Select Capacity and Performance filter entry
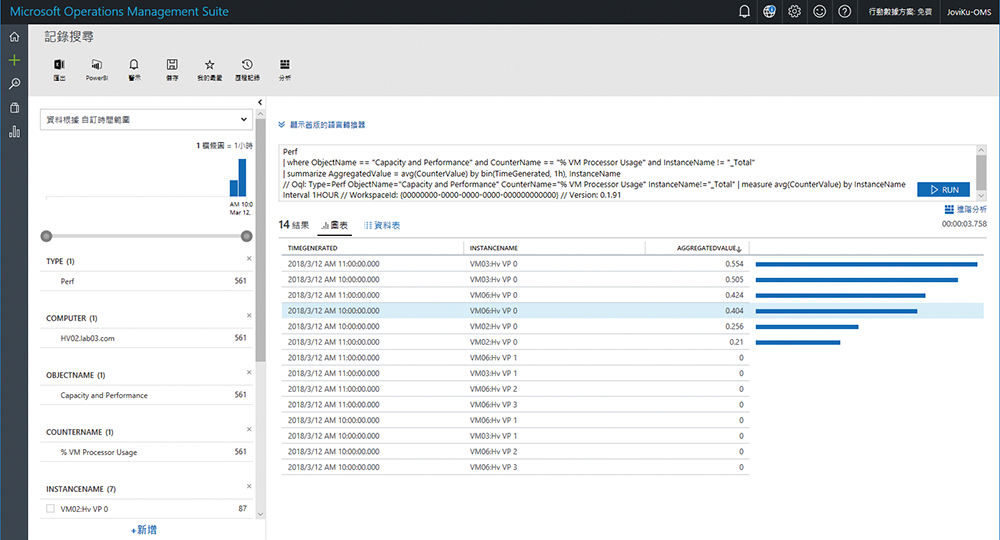Viewport: 1000px width, 540px height. (146, 395)
